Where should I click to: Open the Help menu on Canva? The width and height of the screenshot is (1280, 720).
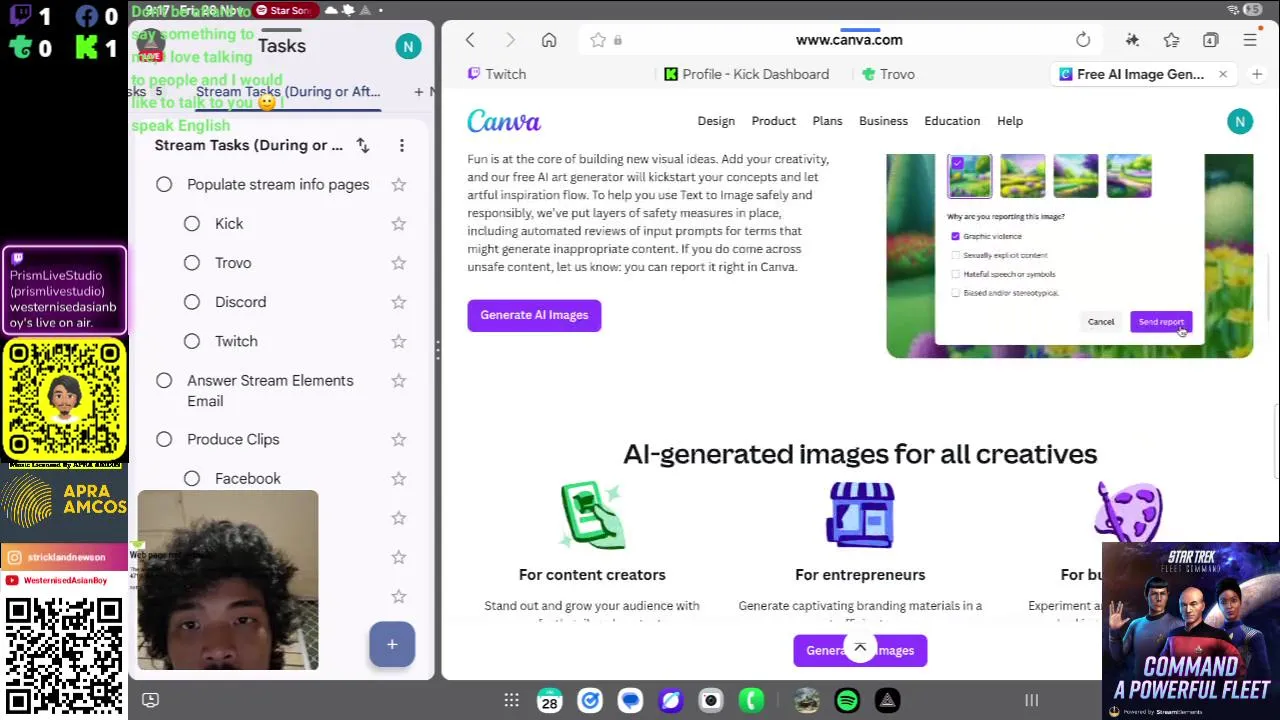pos(1010,121)
